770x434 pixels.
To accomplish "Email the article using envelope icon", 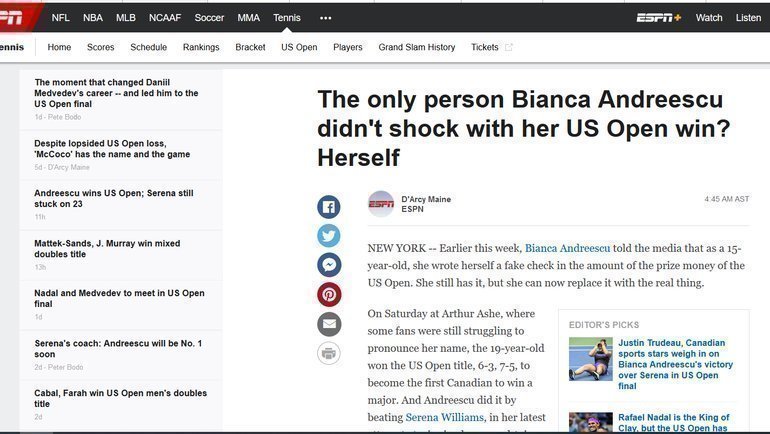I will 329,324.
